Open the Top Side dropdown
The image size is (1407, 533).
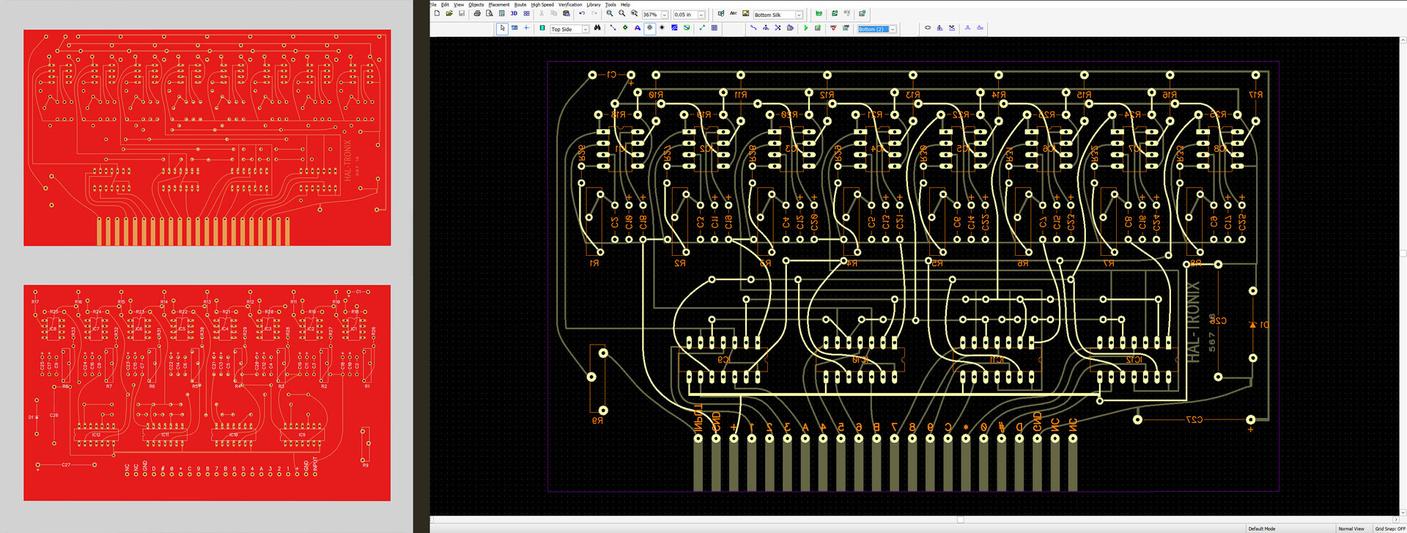coord(586,29)
